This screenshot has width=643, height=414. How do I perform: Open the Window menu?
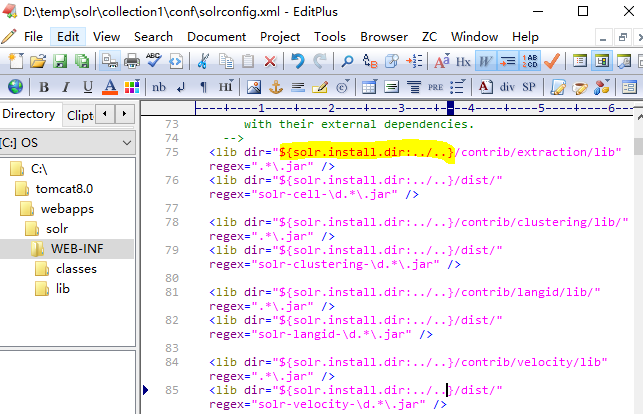coord(474,37)
